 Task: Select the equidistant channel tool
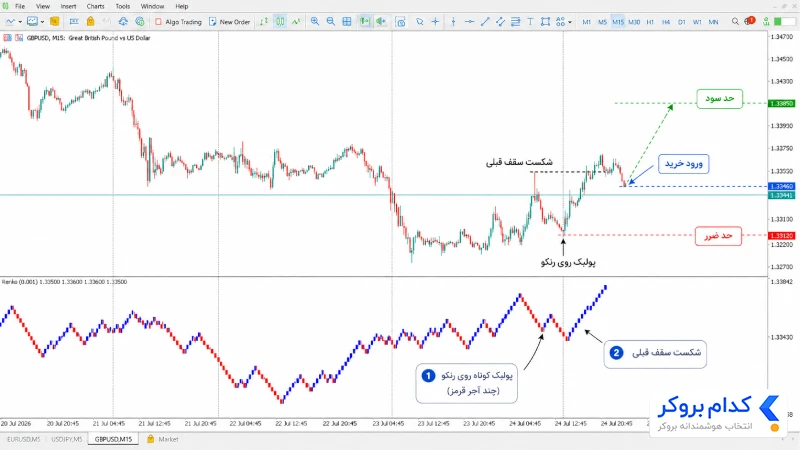click(501, 21)
